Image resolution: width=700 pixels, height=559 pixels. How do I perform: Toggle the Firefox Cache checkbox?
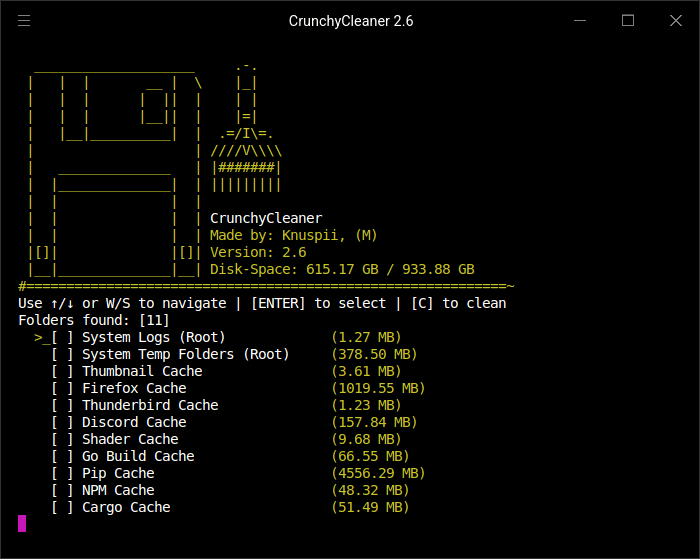pyautogui.click(x=62, y=388)
